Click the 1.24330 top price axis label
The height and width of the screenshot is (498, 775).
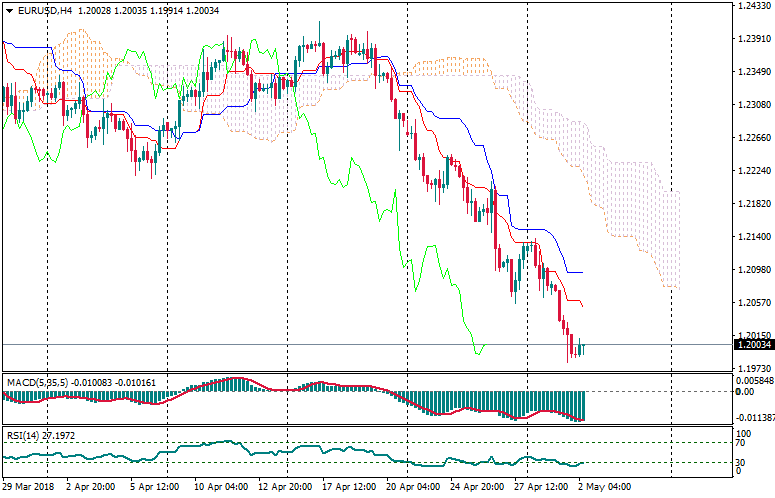tap(752, 6)
